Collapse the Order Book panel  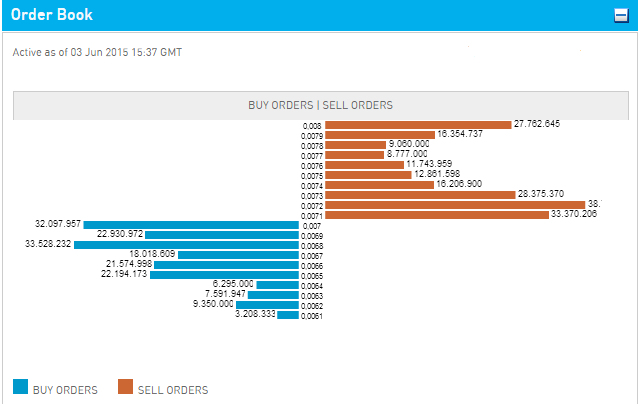pyautogui.click(x=620, y=16)
